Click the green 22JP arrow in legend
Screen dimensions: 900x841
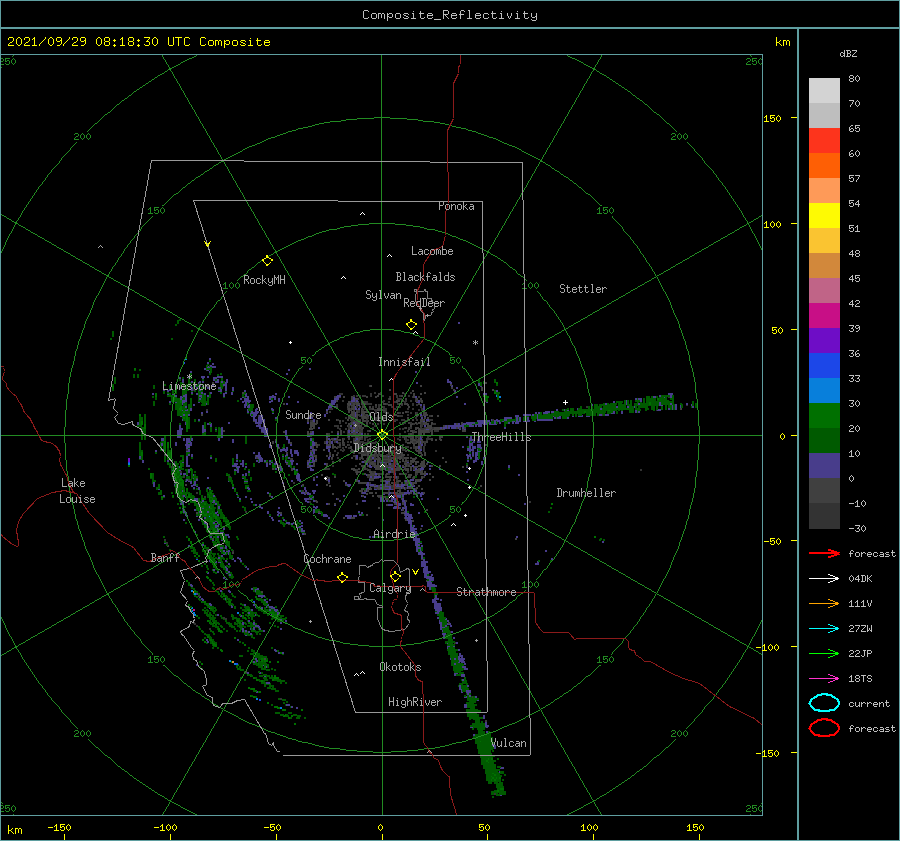click(x=824, y=653)
